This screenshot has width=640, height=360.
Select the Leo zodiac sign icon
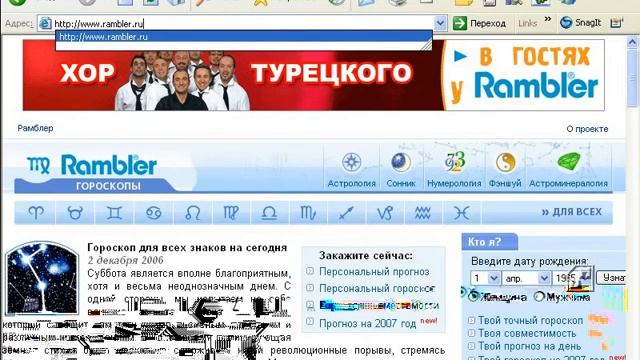[x=192, y=213]
